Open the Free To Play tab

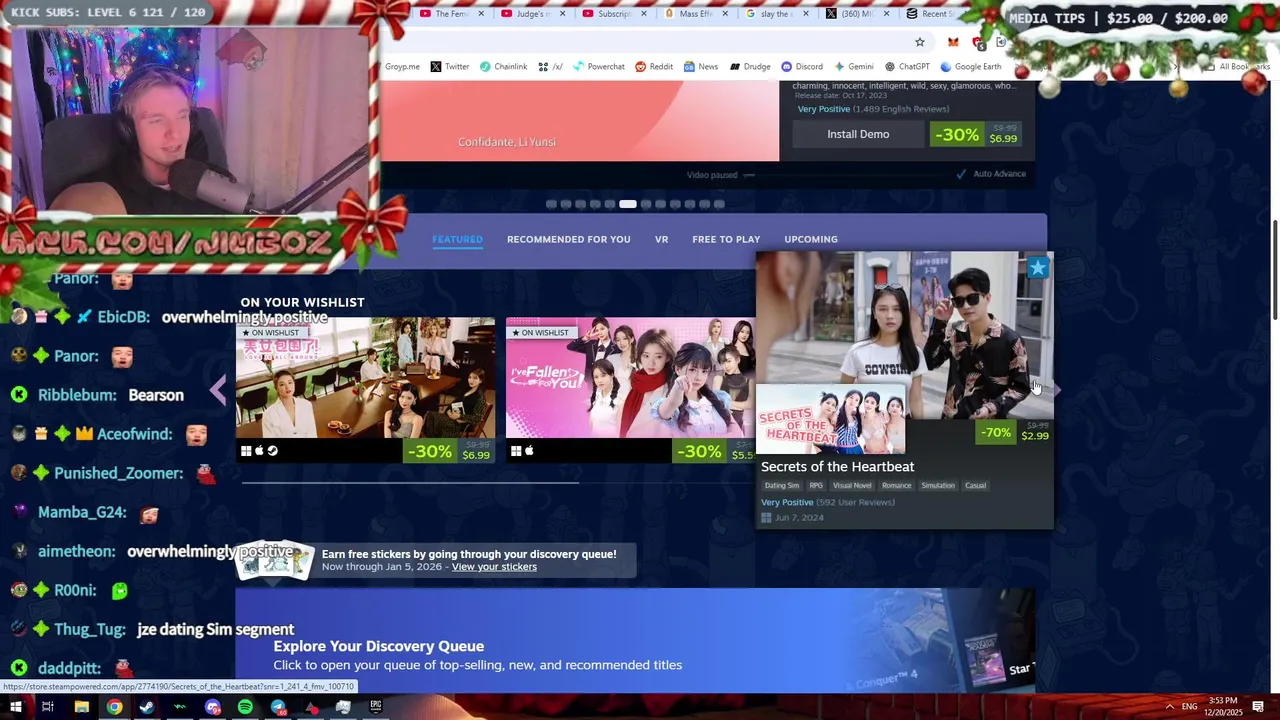[x=726, y=239]
